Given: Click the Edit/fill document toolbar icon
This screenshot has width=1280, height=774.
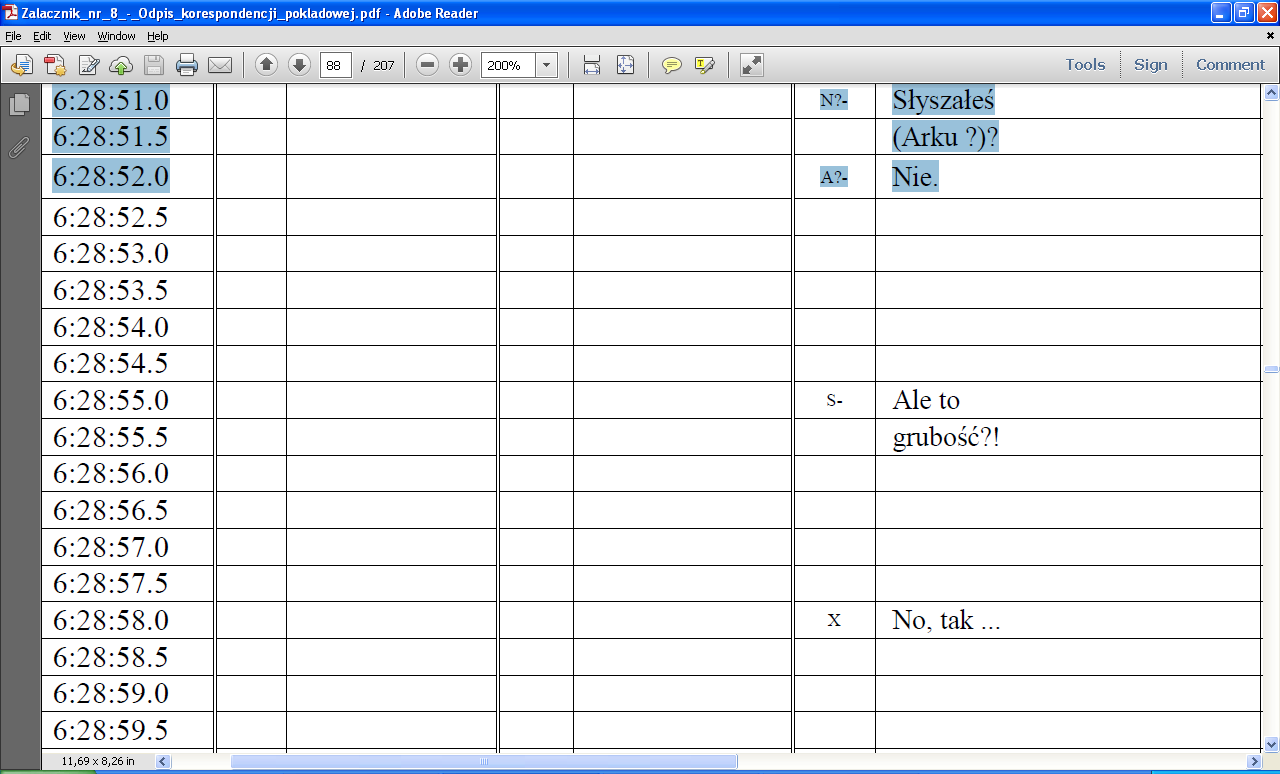Looking at the screenshot, I should 88,65.
